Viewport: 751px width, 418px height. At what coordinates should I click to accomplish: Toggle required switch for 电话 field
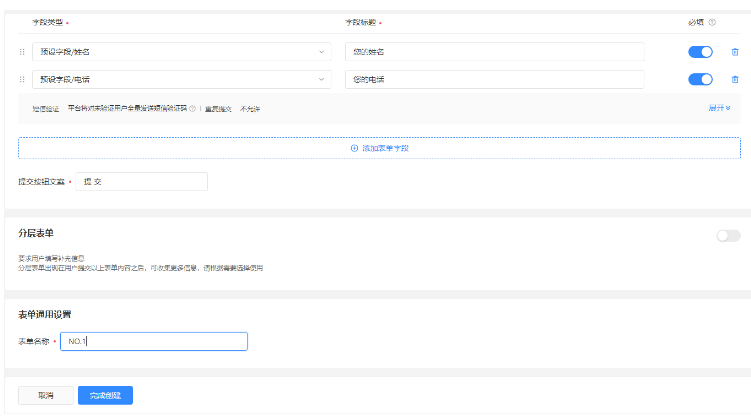[700, 80]
